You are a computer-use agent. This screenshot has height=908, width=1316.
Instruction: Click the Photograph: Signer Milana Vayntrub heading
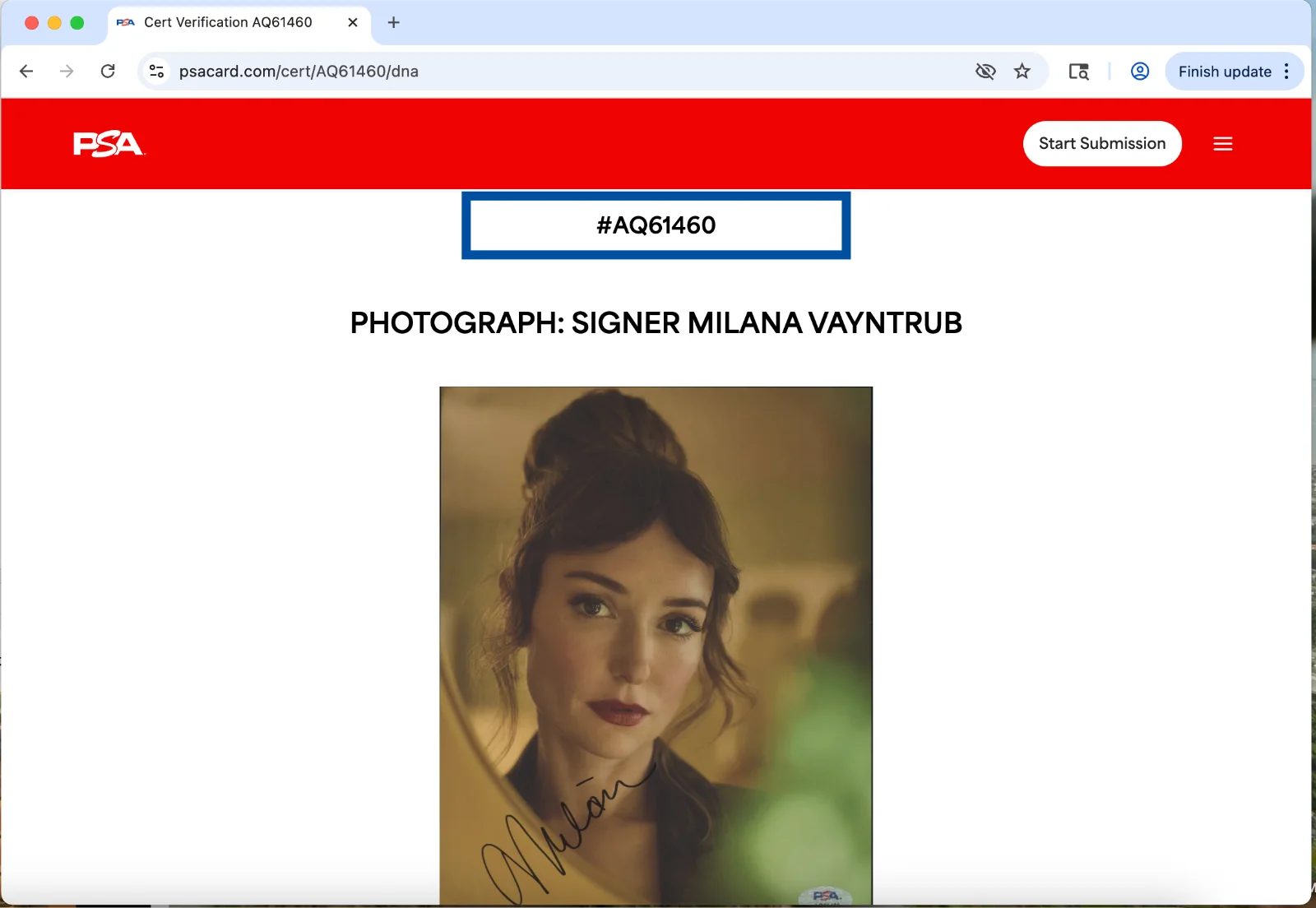656,323
